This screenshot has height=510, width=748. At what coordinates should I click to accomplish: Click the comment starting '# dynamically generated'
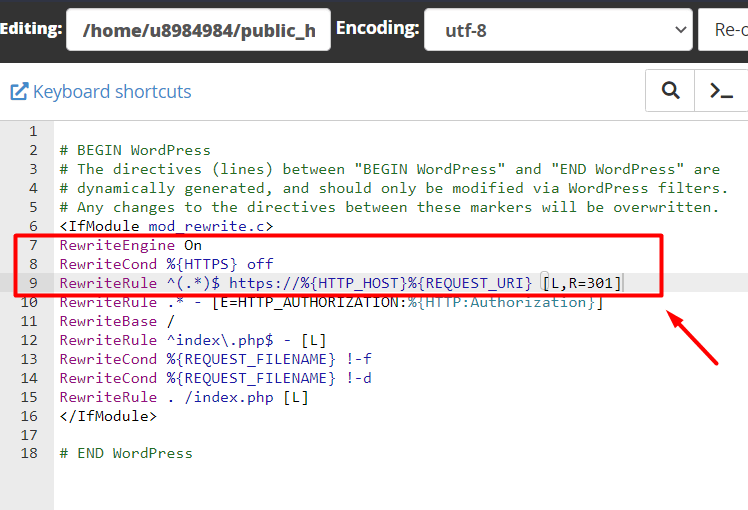[x=394, y=188]
